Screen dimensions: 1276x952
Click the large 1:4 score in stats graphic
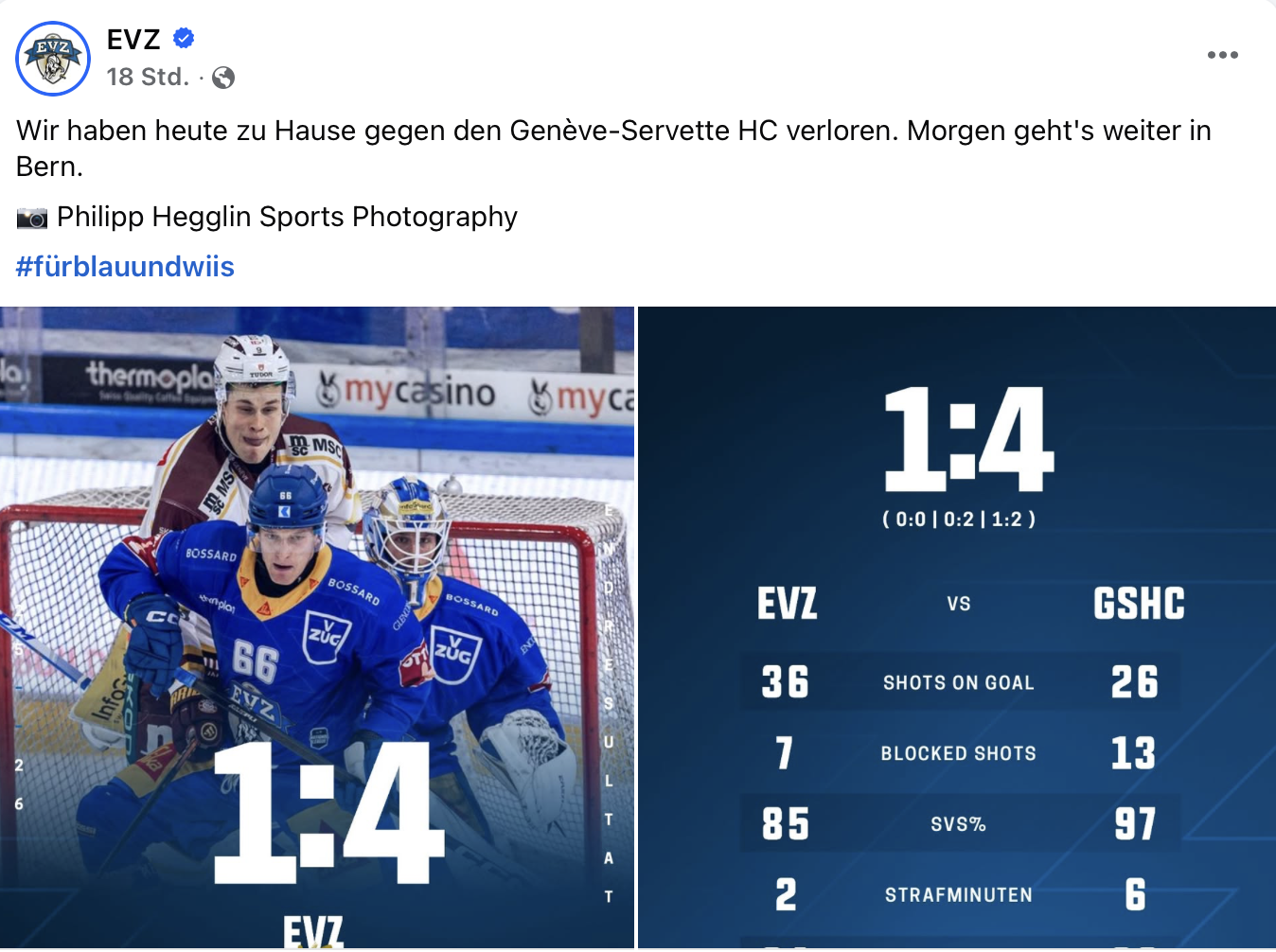coord(966,439)
